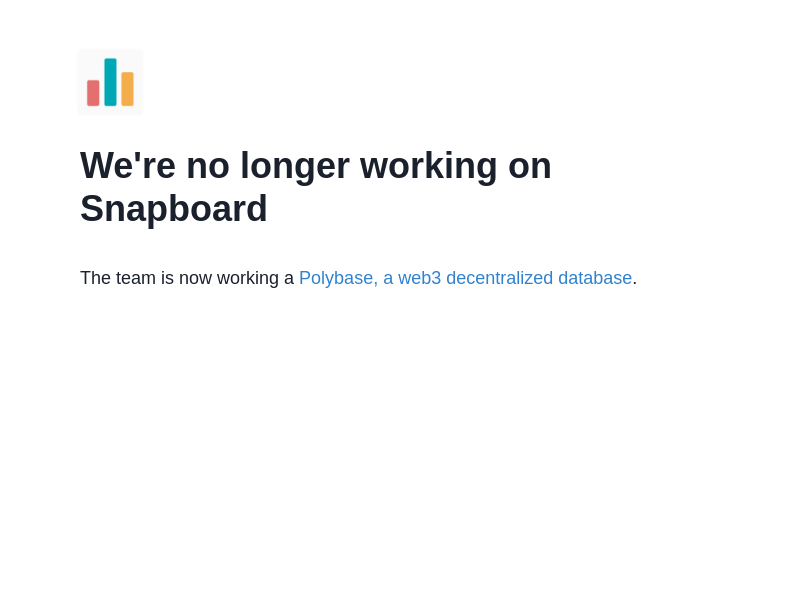Click the word "working" in the heading
The height and width of the screenshot is (600, 800).
pos(429,166)
